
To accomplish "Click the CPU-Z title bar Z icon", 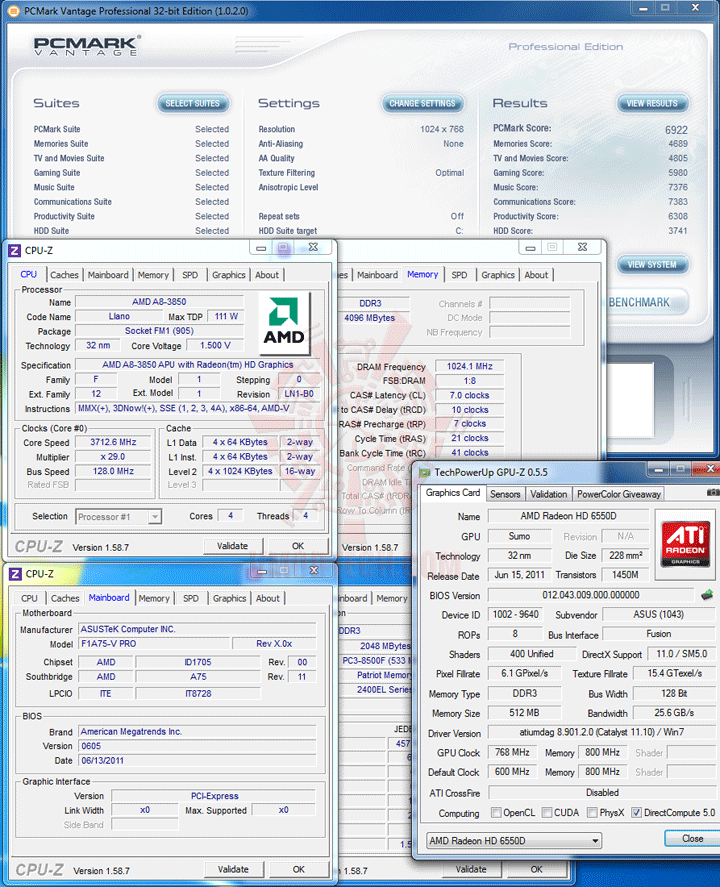I will tap(15, 250).
